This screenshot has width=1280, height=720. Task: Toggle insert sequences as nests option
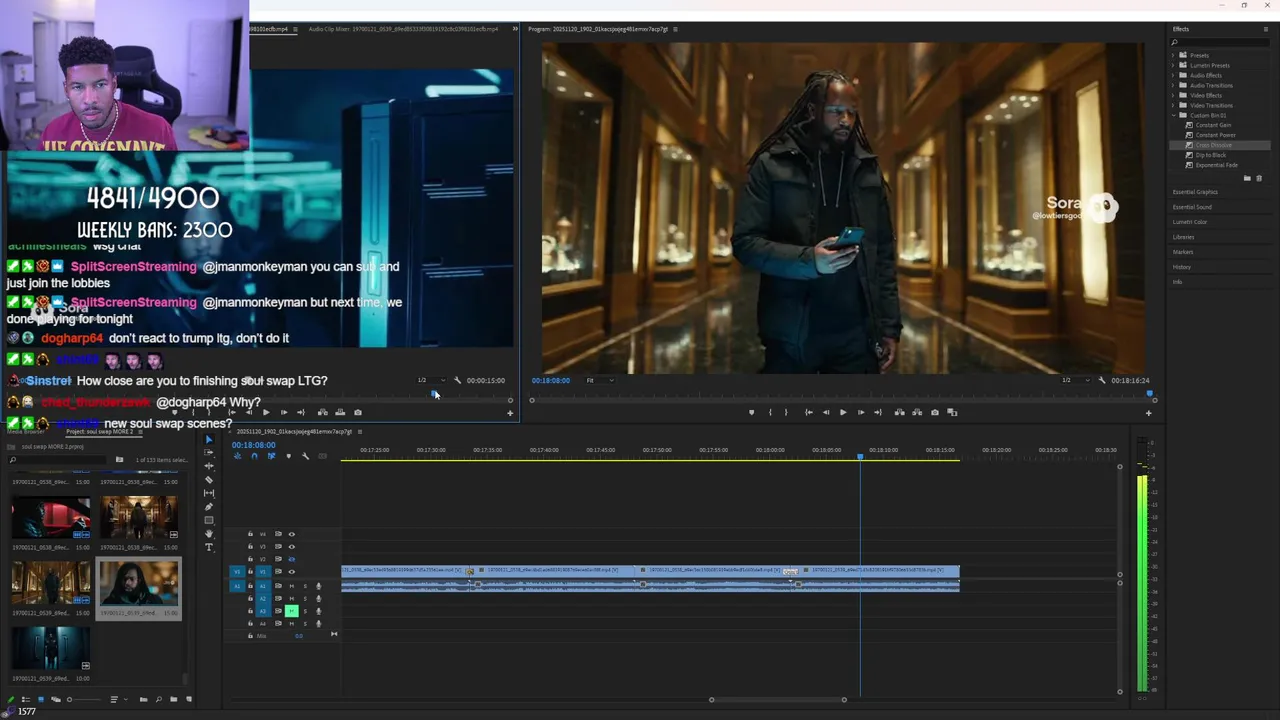pos(238,456)
